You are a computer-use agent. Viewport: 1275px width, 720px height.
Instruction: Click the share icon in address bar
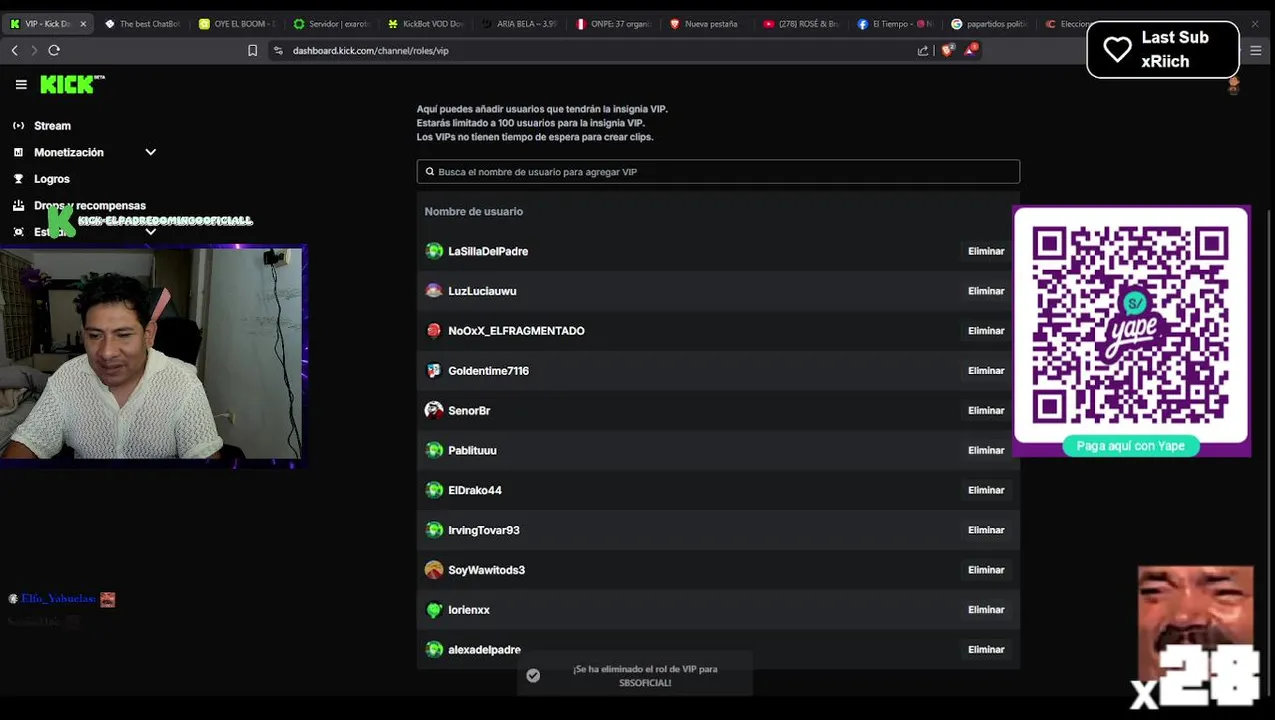[923, 50]
